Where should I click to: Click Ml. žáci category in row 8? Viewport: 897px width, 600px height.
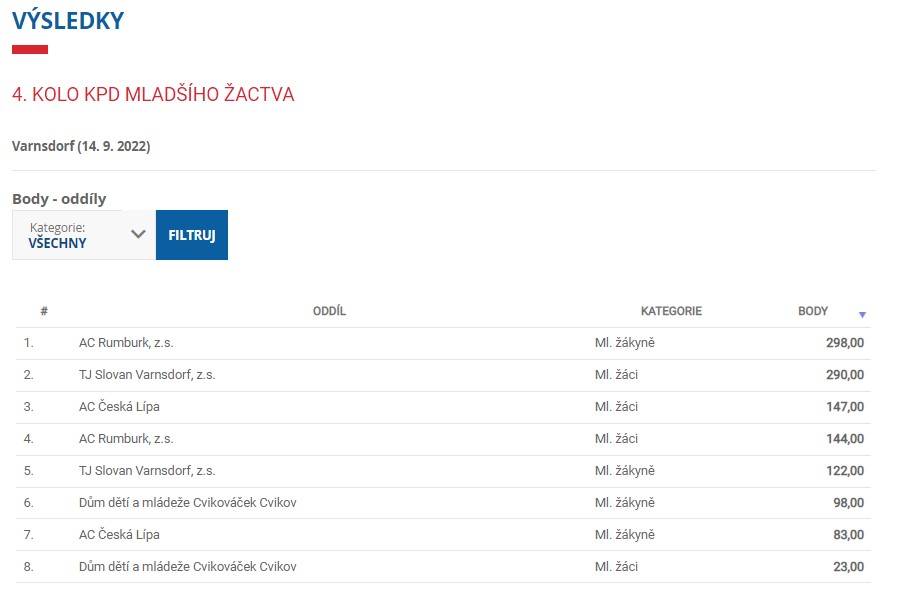pos(616,567)
